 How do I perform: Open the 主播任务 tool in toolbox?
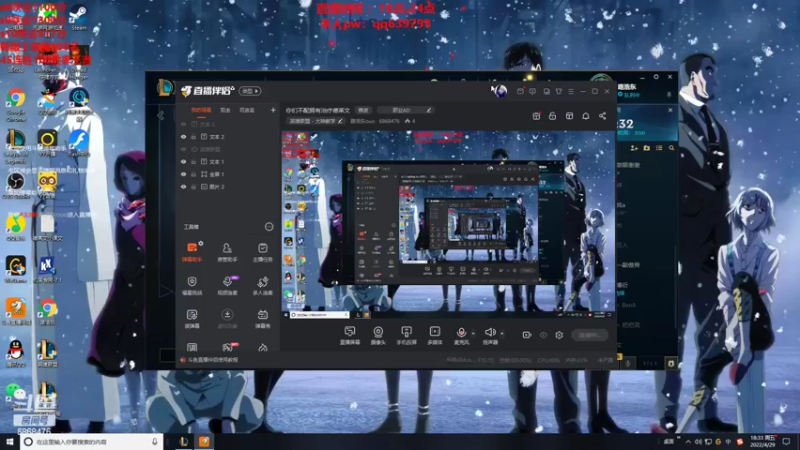(x=262, y=252)
